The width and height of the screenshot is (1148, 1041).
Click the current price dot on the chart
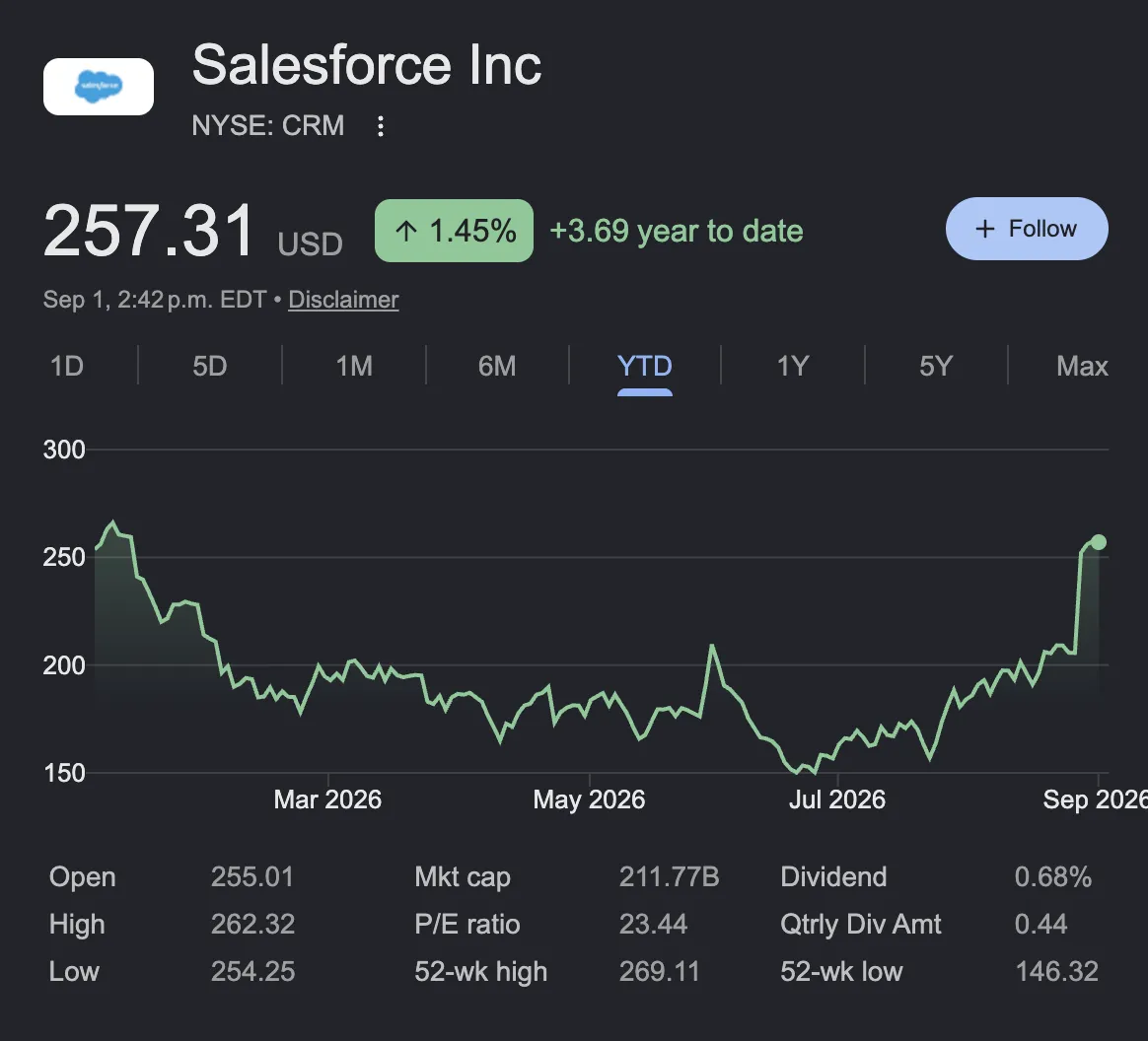pyautogui.click(x=1099, y=542)
